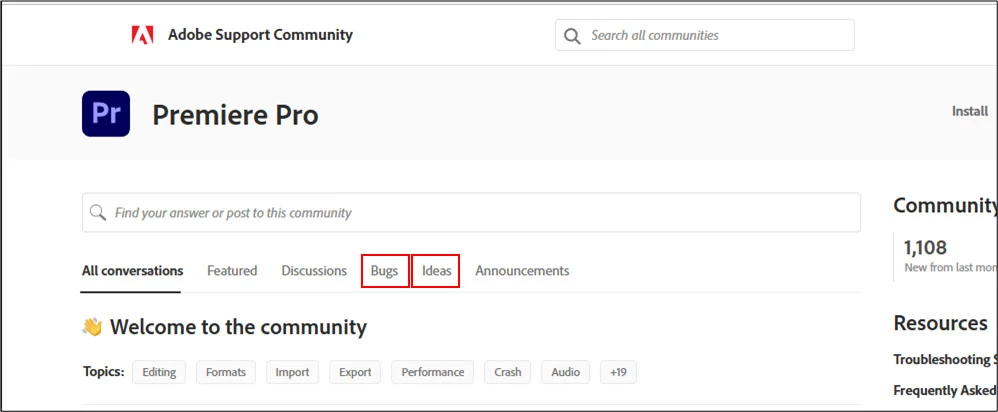Filter by the Import topic

[292, 372]
